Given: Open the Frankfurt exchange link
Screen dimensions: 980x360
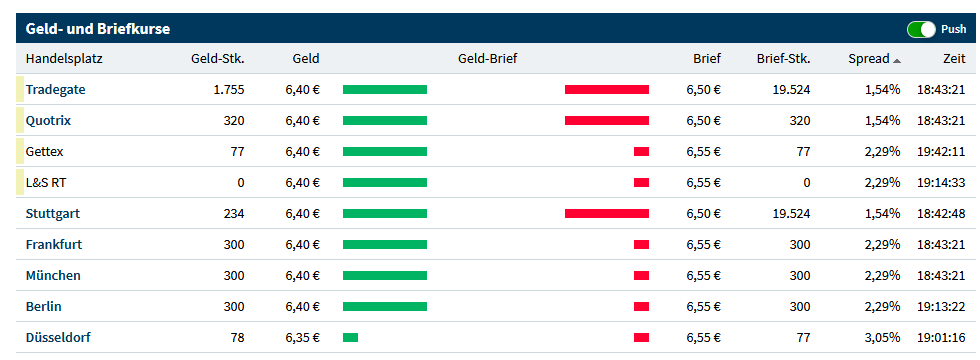Looking at the screenshot, I should 54,244.
